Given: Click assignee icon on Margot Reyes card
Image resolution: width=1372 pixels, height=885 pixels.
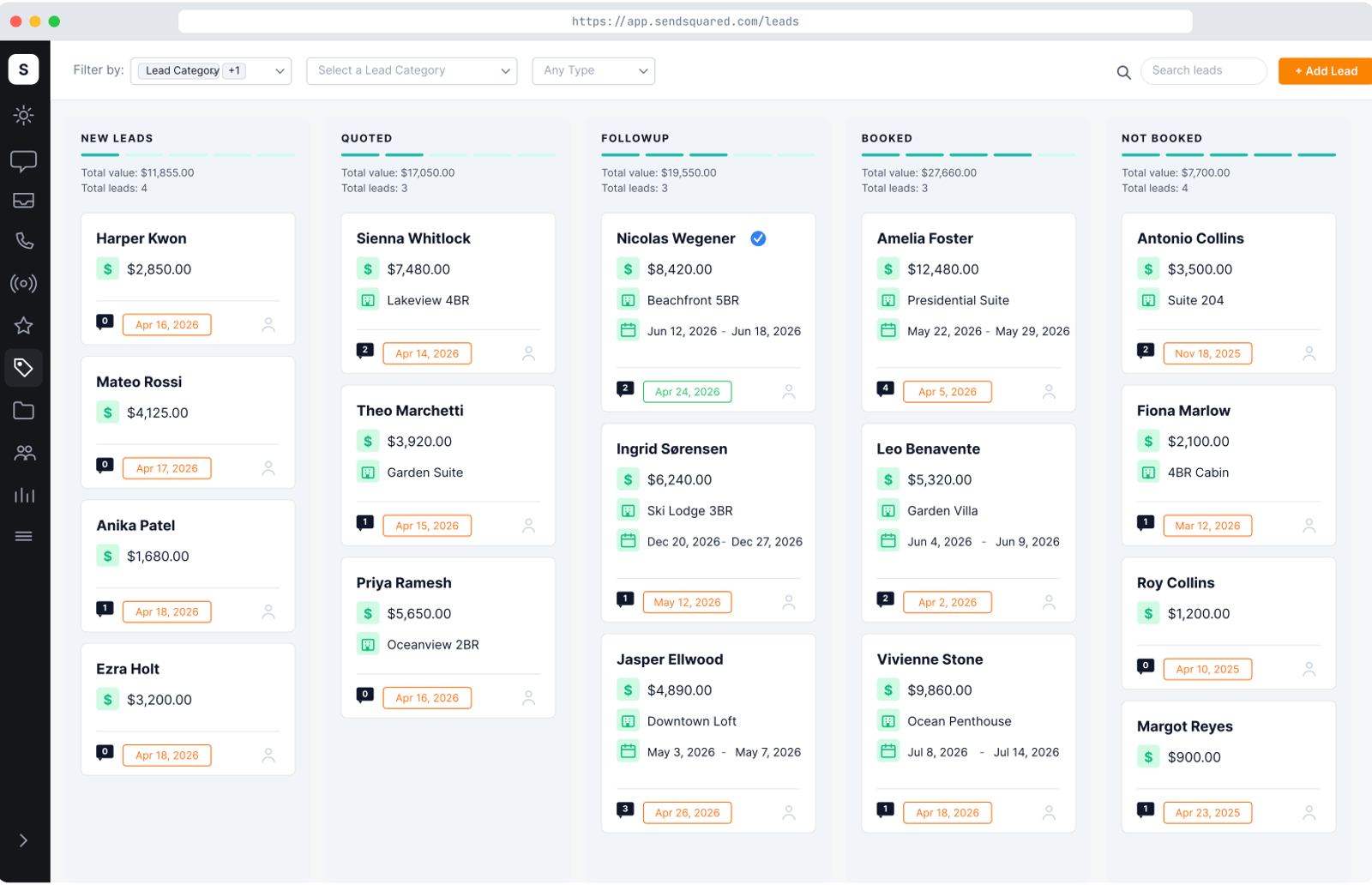Looking at the screenshot, I should (1309, 812).
